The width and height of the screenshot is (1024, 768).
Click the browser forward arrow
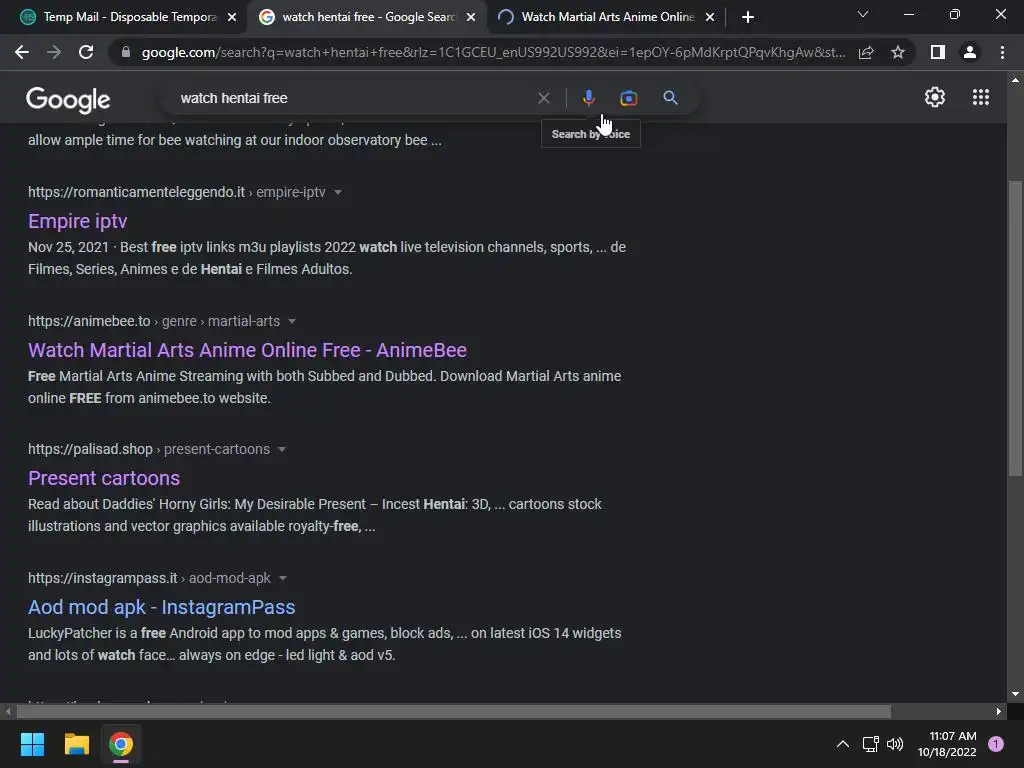[x=54, y=52]
